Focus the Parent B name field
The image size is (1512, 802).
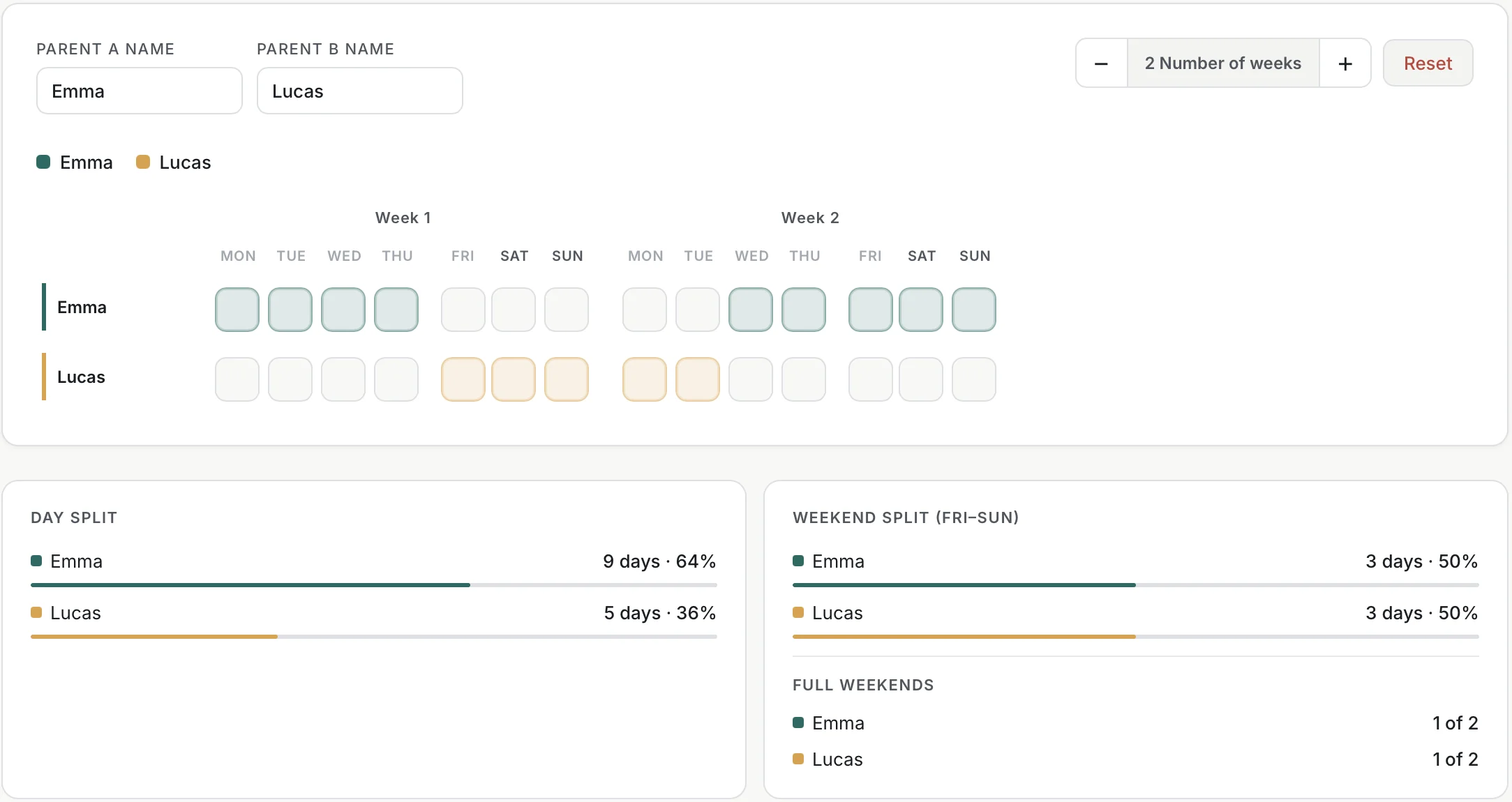coord(360,91)
